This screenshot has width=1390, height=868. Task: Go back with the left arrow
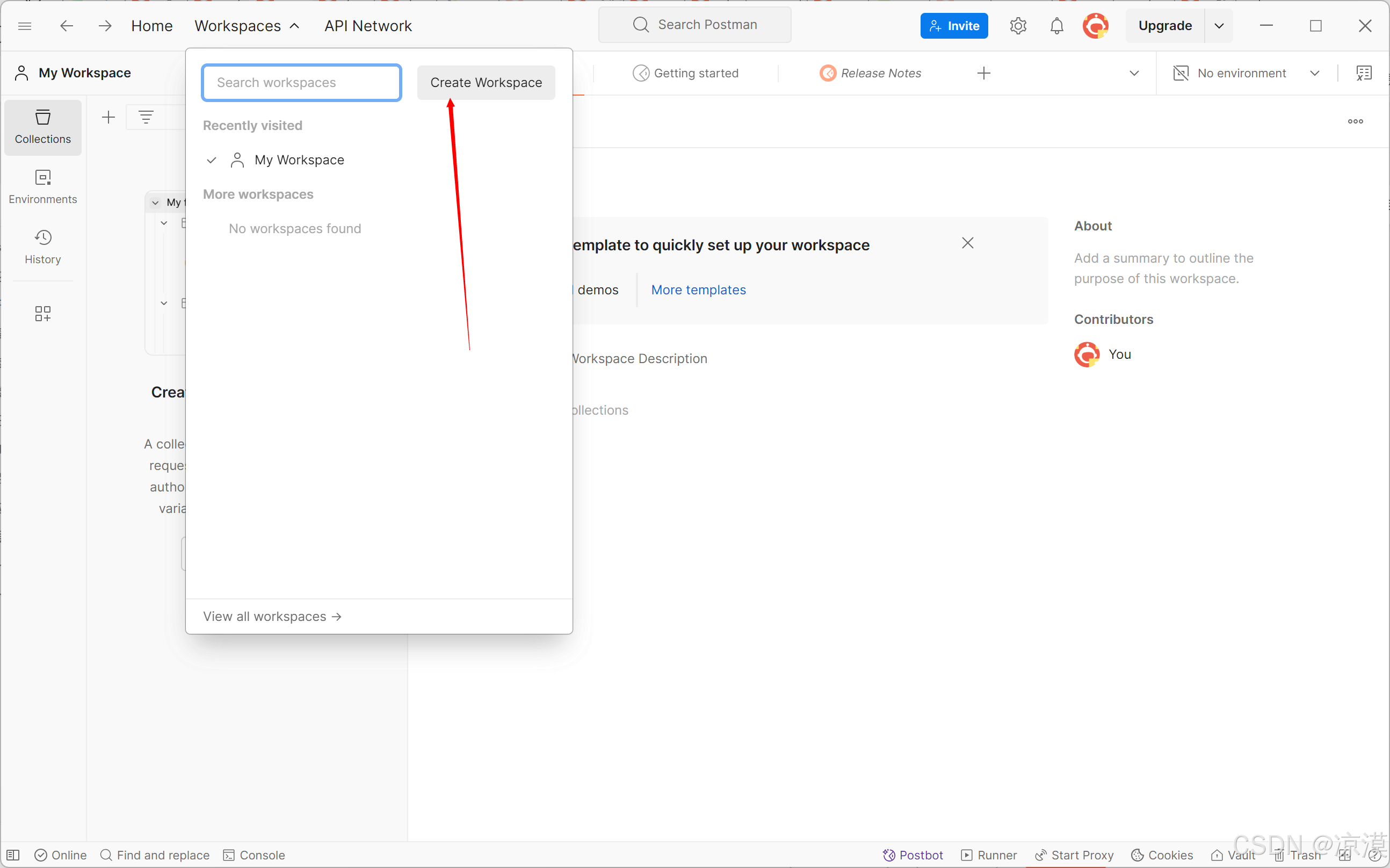67,26
